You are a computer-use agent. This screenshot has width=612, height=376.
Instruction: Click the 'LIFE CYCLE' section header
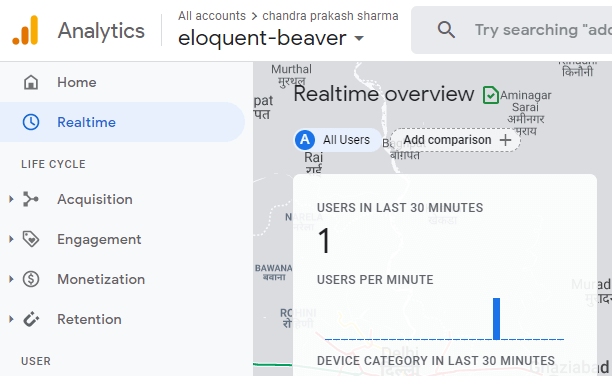coord(53,164)
